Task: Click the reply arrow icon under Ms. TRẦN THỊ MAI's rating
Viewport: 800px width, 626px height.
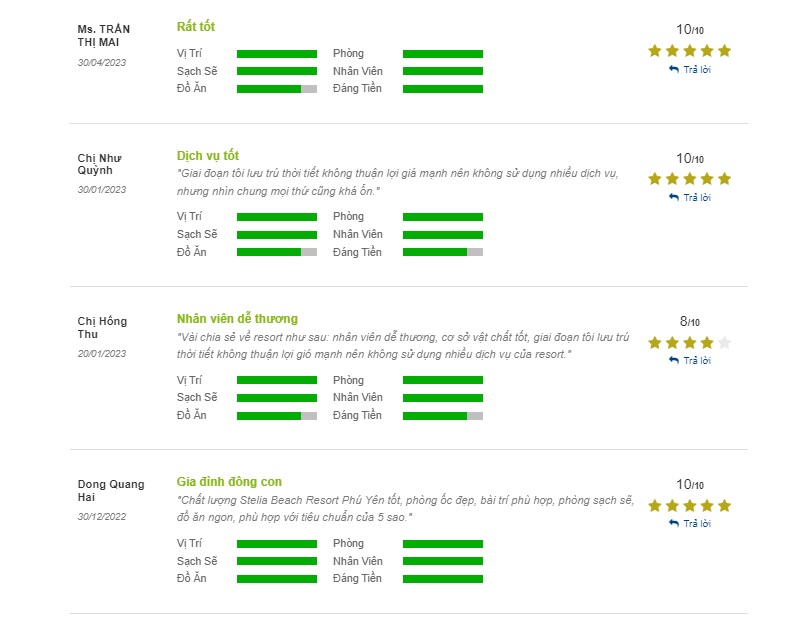Action: click(673, 69)
